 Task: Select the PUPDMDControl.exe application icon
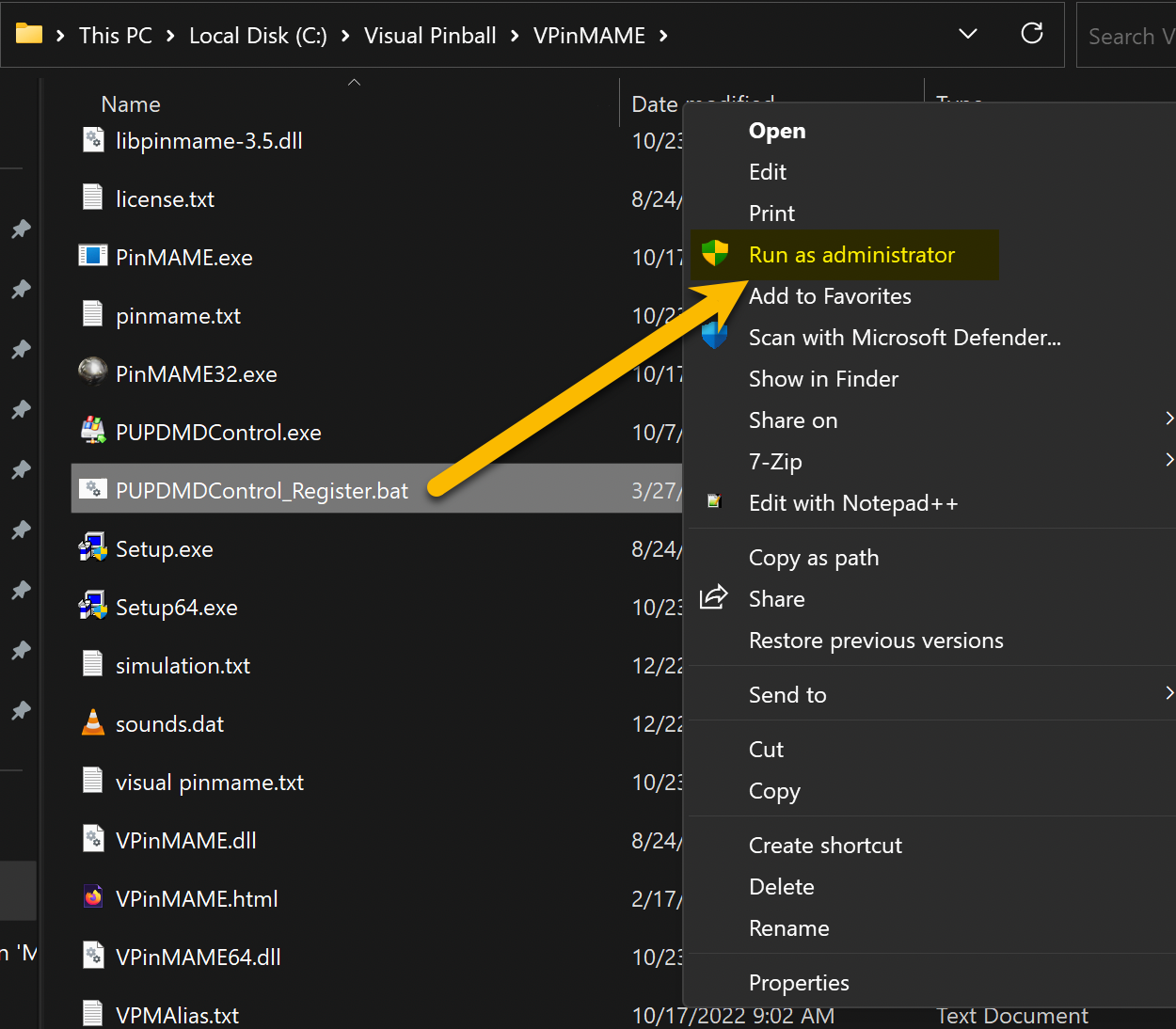[92, 432]
